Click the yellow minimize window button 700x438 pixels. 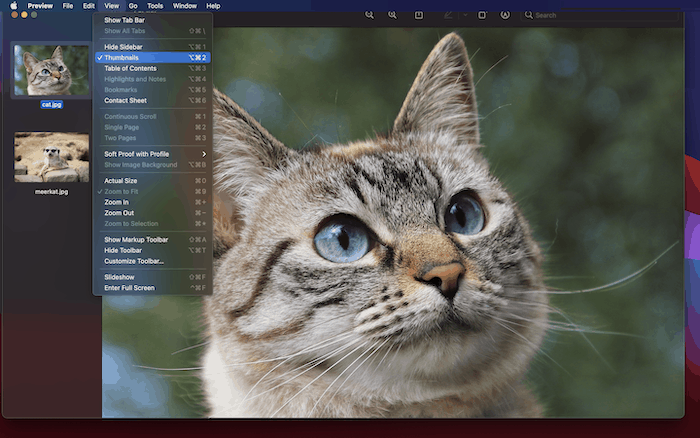pyautogui.click(x=24, y=15)
